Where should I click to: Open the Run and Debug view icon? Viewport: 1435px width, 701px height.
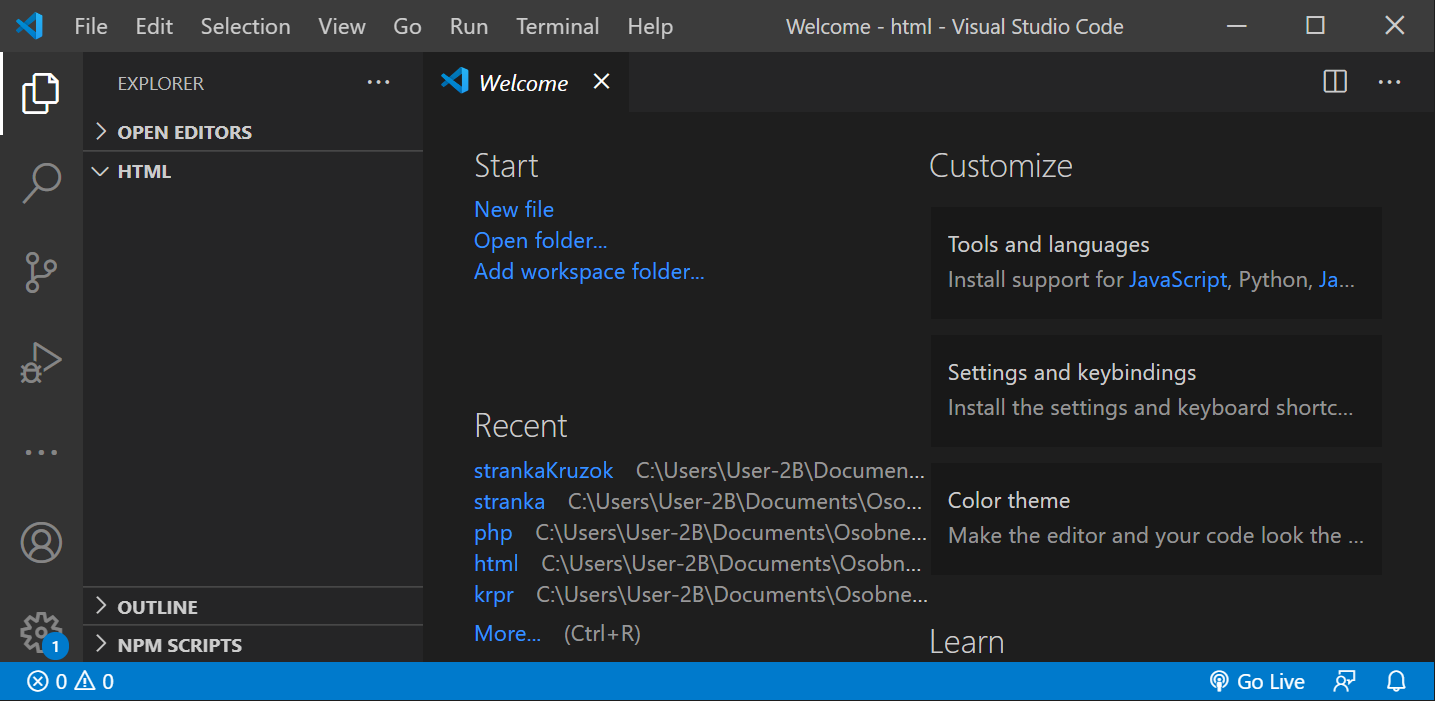tap(41, 363)
